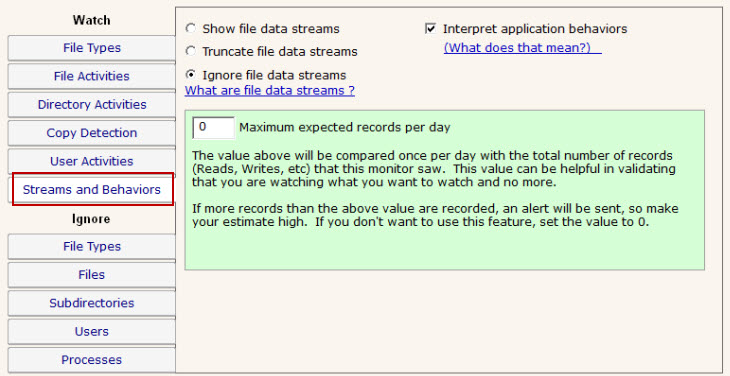Go to the Ignore Users tab

pyautogui.click(x=92, y=332)
